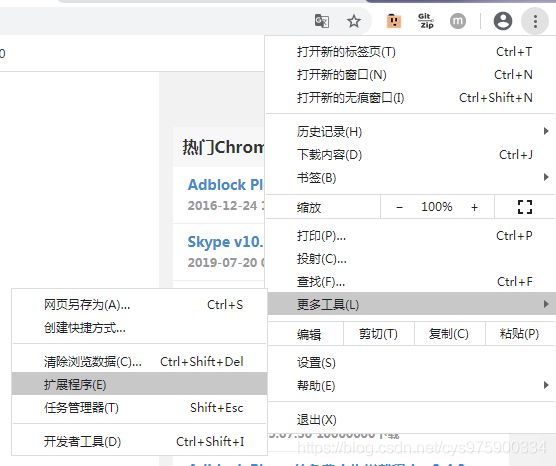
Task: Select 网页另存为(A)... in submenu
Action: pos(139,305)
